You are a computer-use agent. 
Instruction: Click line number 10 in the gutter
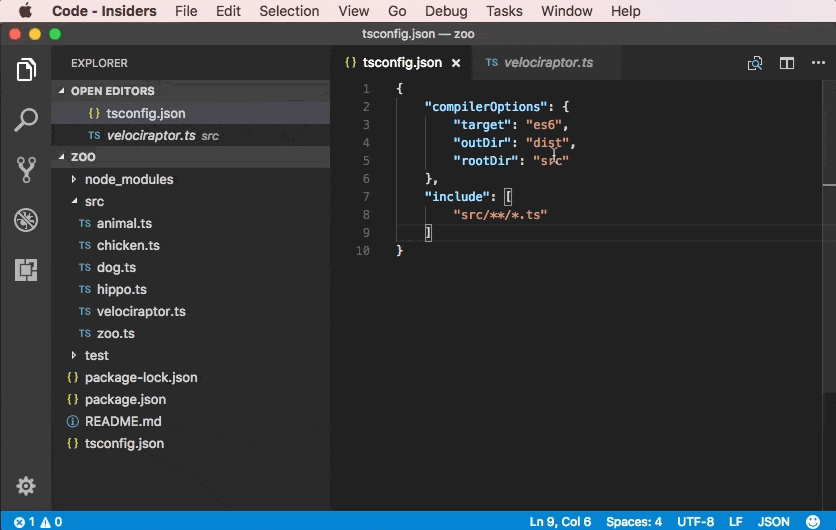[363, 251]
